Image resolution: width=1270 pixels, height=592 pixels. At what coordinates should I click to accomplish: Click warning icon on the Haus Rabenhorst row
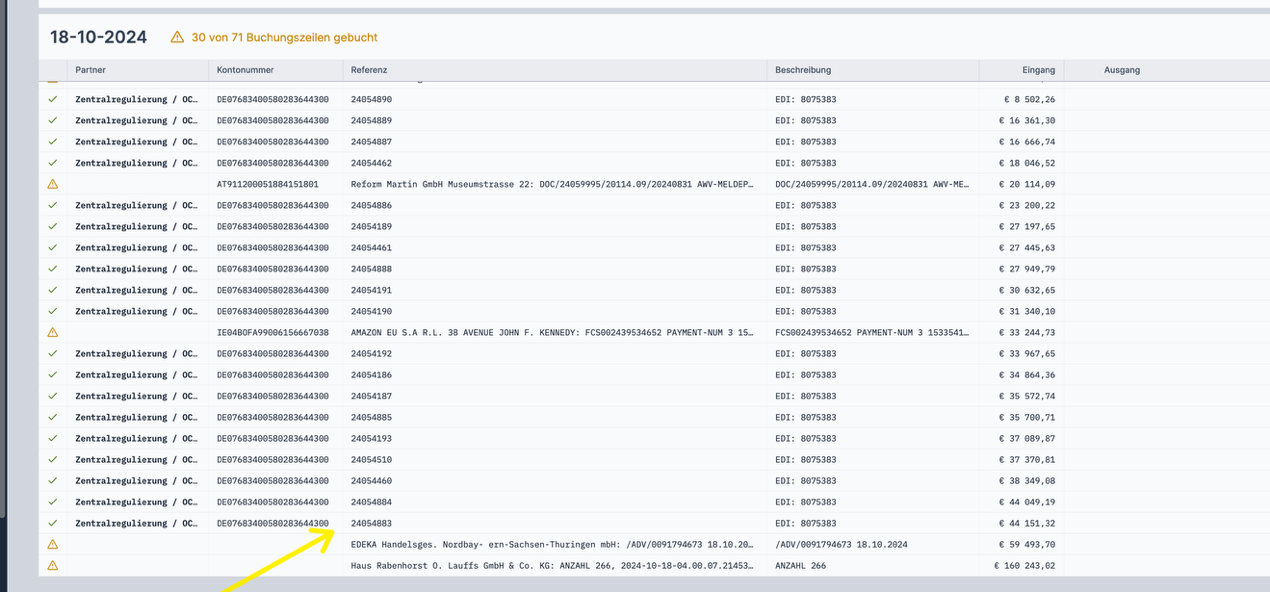pyautogui.click(x=53, y=565)
